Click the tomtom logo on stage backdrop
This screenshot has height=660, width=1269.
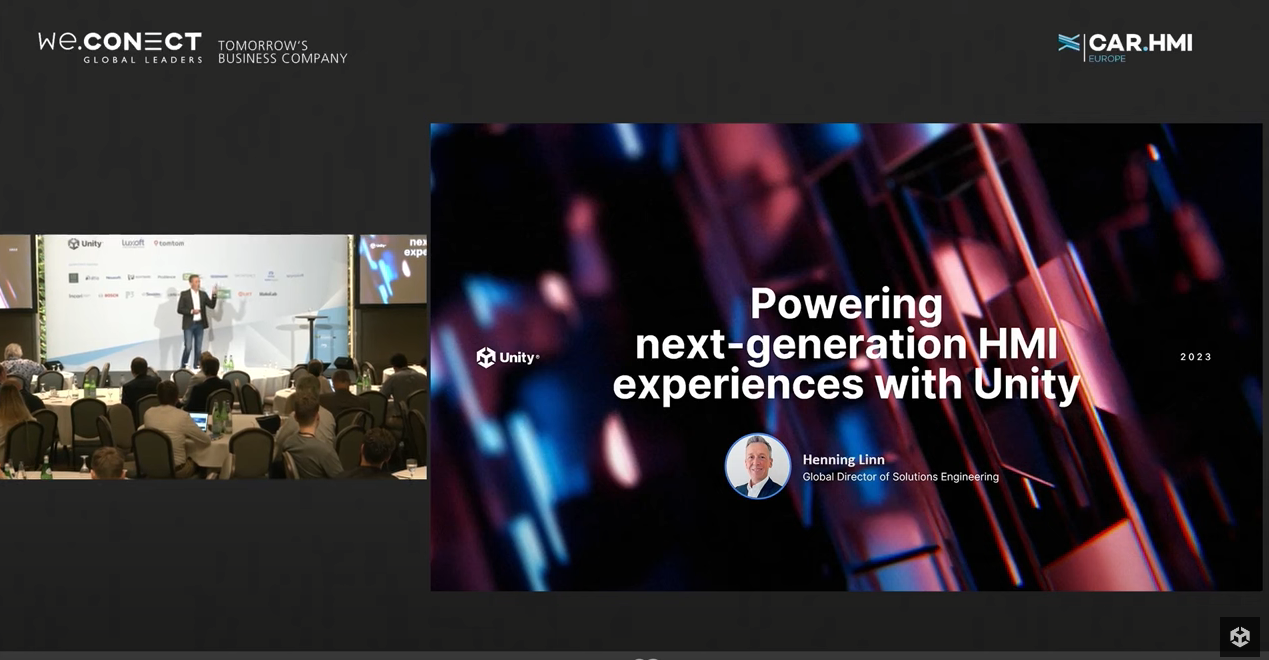click(169, 243)
